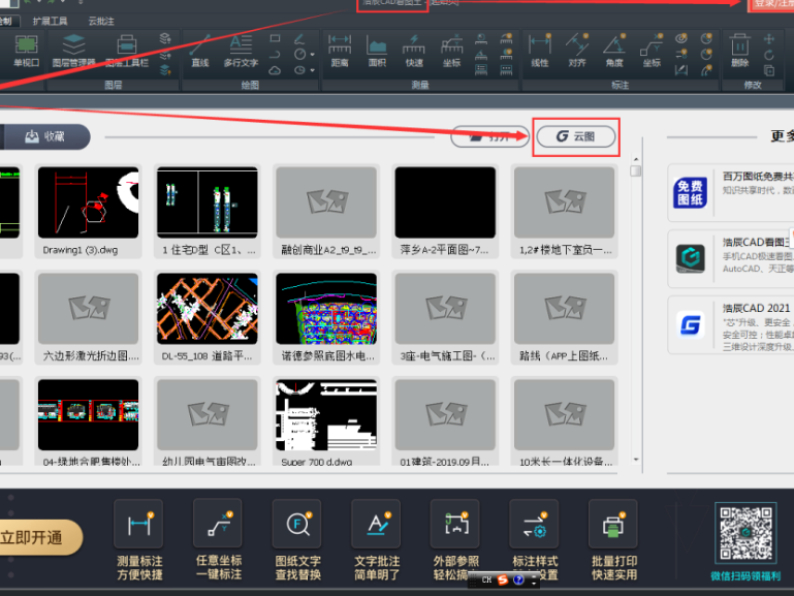
Task: Click the 批量打印 batch print icon
Action: [613, 524]
